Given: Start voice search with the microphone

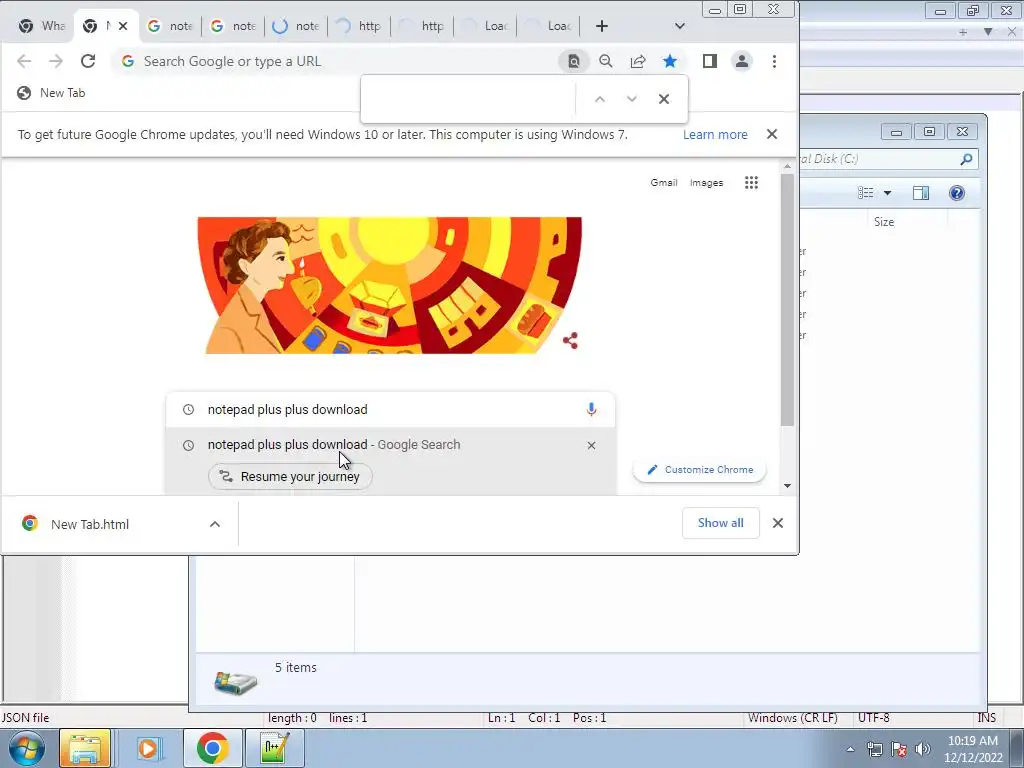Looking at the screenshot, I should (x=591, y=409).
